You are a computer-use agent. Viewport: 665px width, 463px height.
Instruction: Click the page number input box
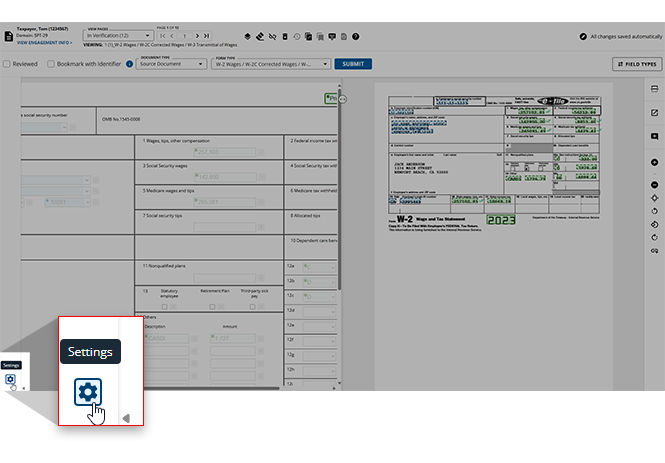coord(185,36)
